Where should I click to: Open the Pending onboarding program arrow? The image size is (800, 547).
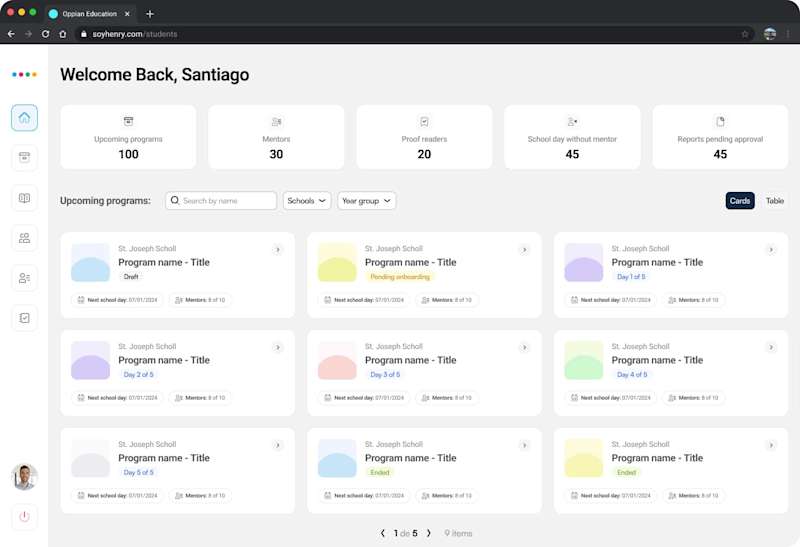tap(524, 250)
